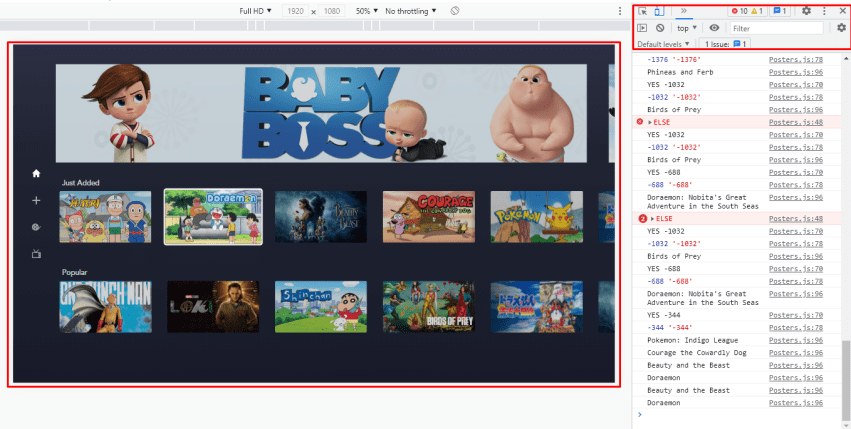Activate the inspect element picker

click(x=643, y=11)
